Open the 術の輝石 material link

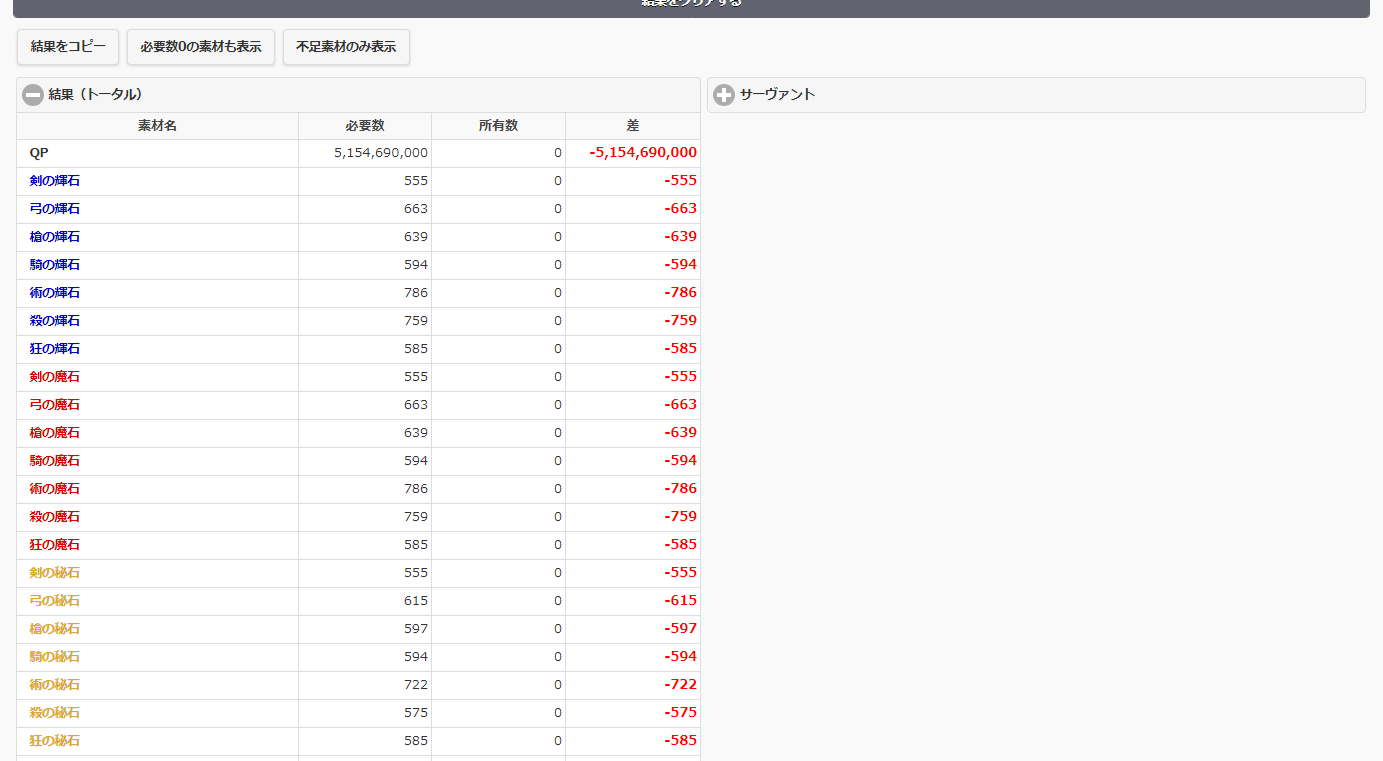55,293
